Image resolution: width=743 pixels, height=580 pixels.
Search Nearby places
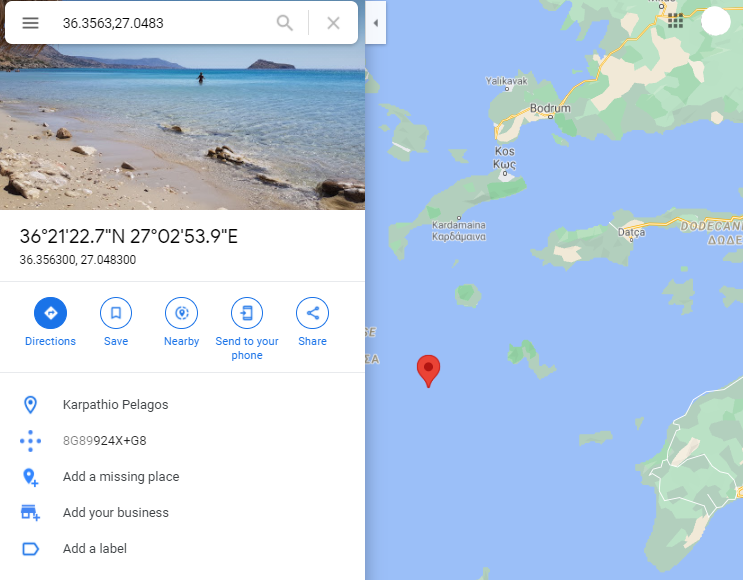point(181,322)
